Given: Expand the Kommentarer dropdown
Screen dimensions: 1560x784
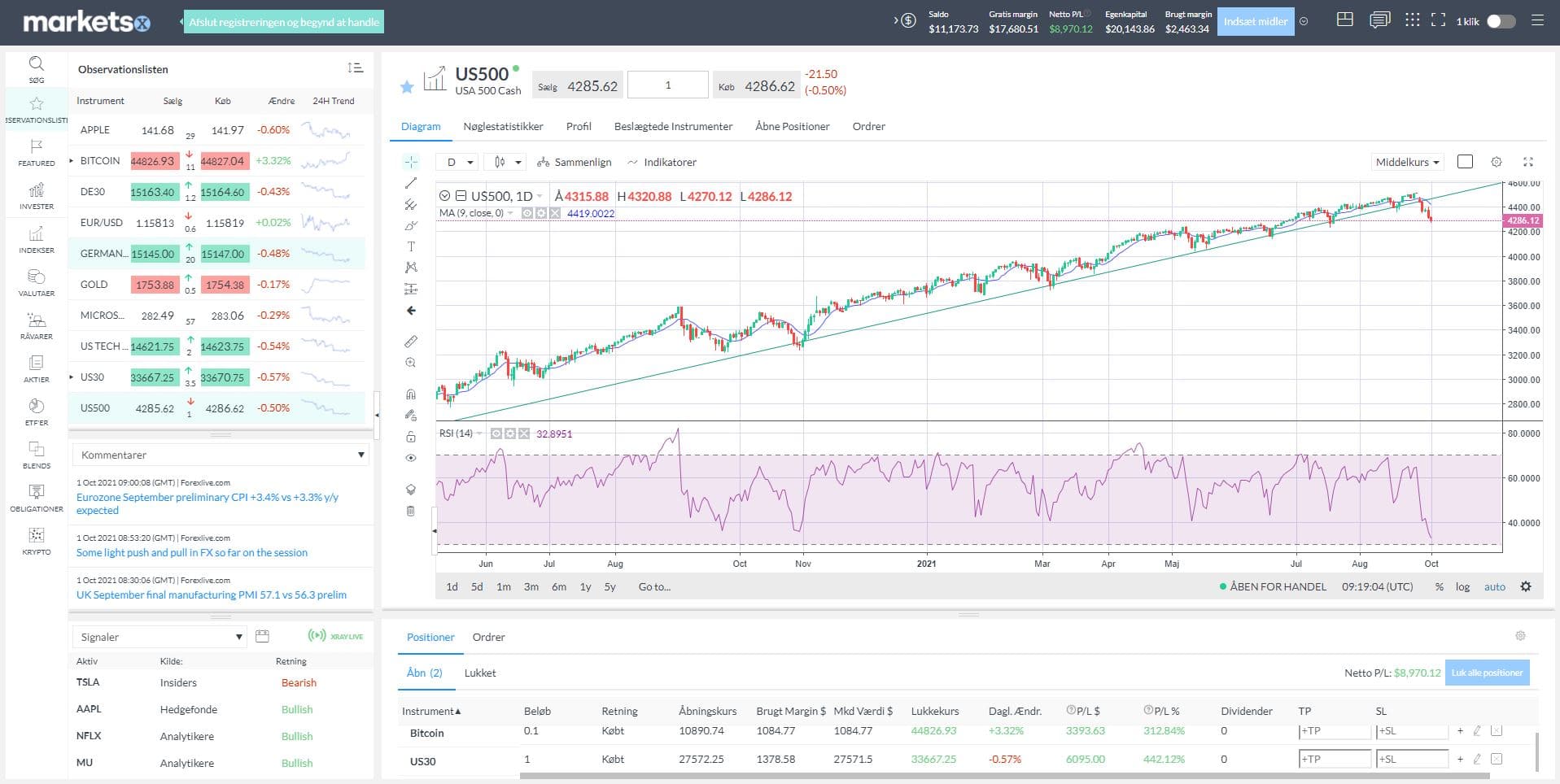Looking at the screenshot, I should click(x=221, y=455).
